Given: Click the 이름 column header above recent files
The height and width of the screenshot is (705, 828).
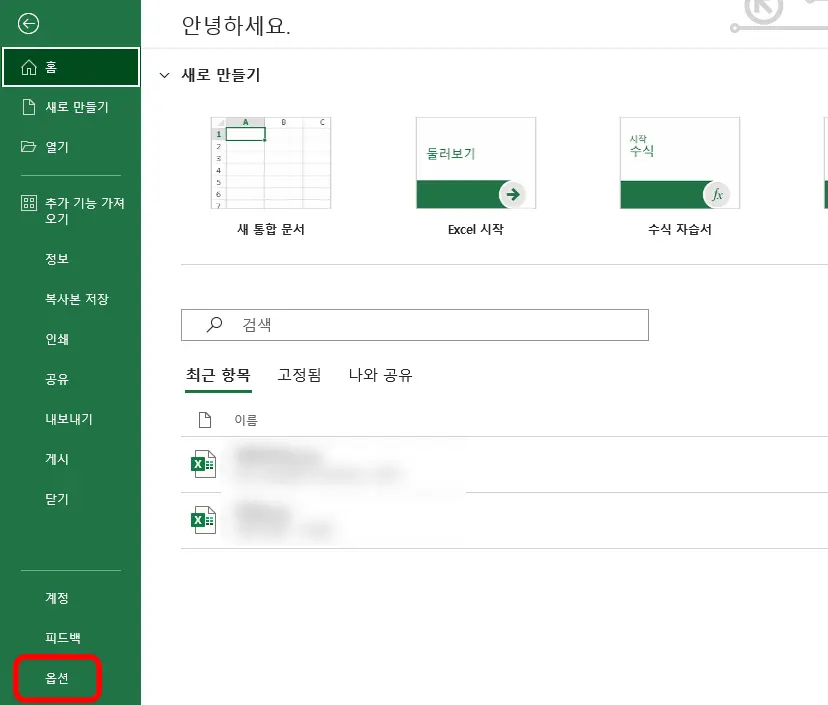Looking at the screenshot, I should (x=246, y=419).
